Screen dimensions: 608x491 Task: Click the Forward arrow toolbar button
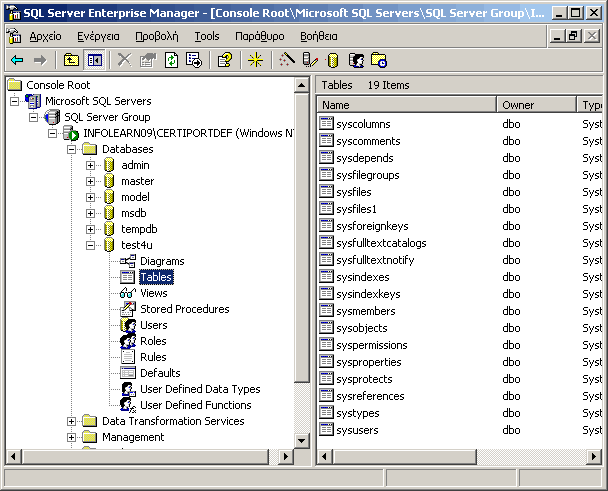tap(40, 60)
